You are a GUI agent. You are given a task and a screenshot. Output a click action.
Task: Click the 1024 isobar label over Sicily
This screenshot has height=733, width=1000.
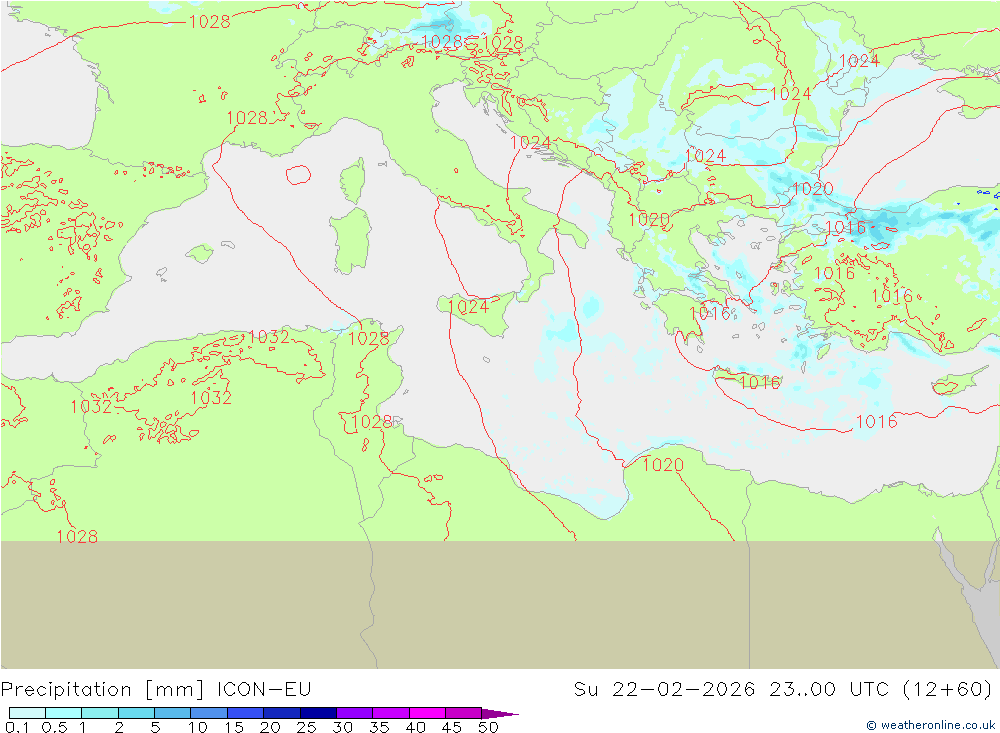(468, 307)
